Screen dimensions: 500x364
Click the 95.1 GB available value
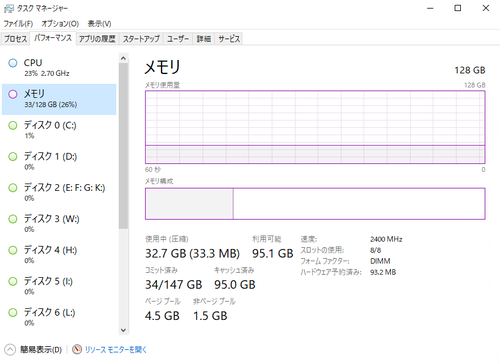pos(273,254)
